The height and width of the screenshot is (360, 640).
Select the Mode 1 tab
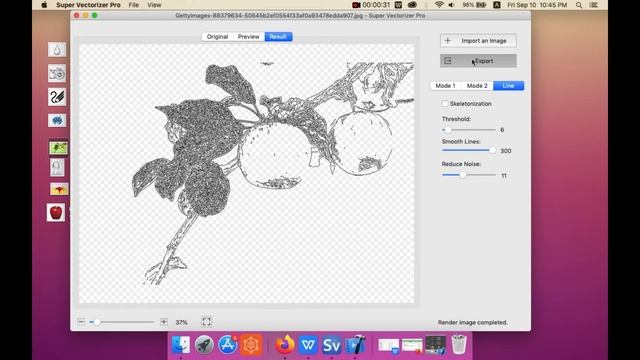click(x=445, y=86)
